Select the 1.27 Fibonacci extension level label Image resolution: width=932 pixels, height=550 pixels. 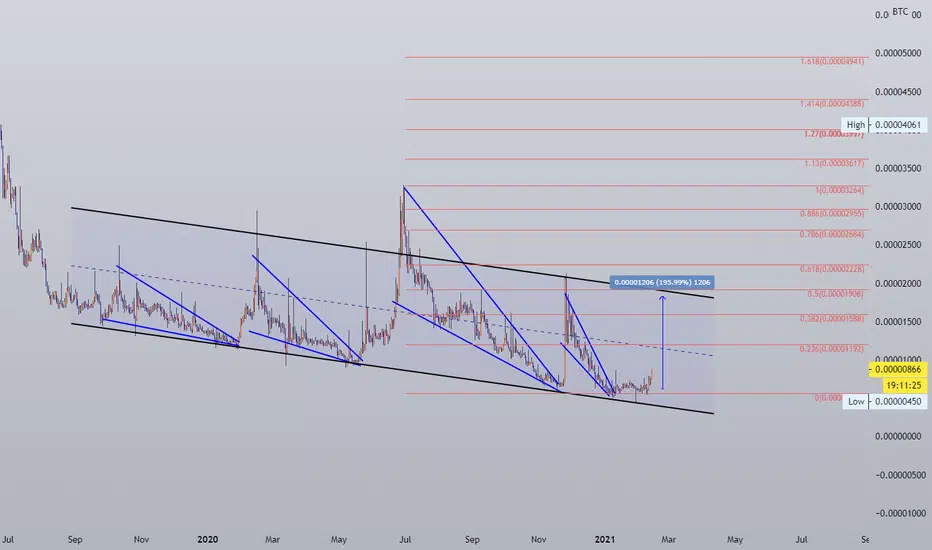click(x=834, y=134)
